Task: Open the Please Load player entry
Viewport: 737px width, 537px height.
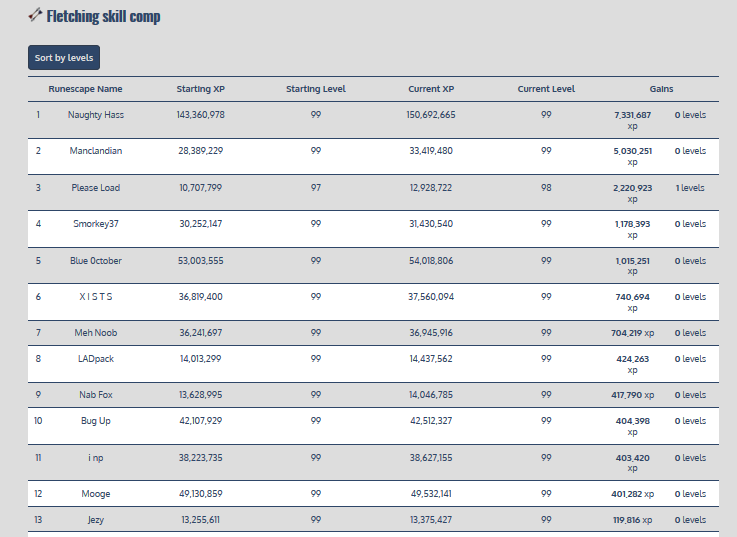Action: (x=96, y=187)
